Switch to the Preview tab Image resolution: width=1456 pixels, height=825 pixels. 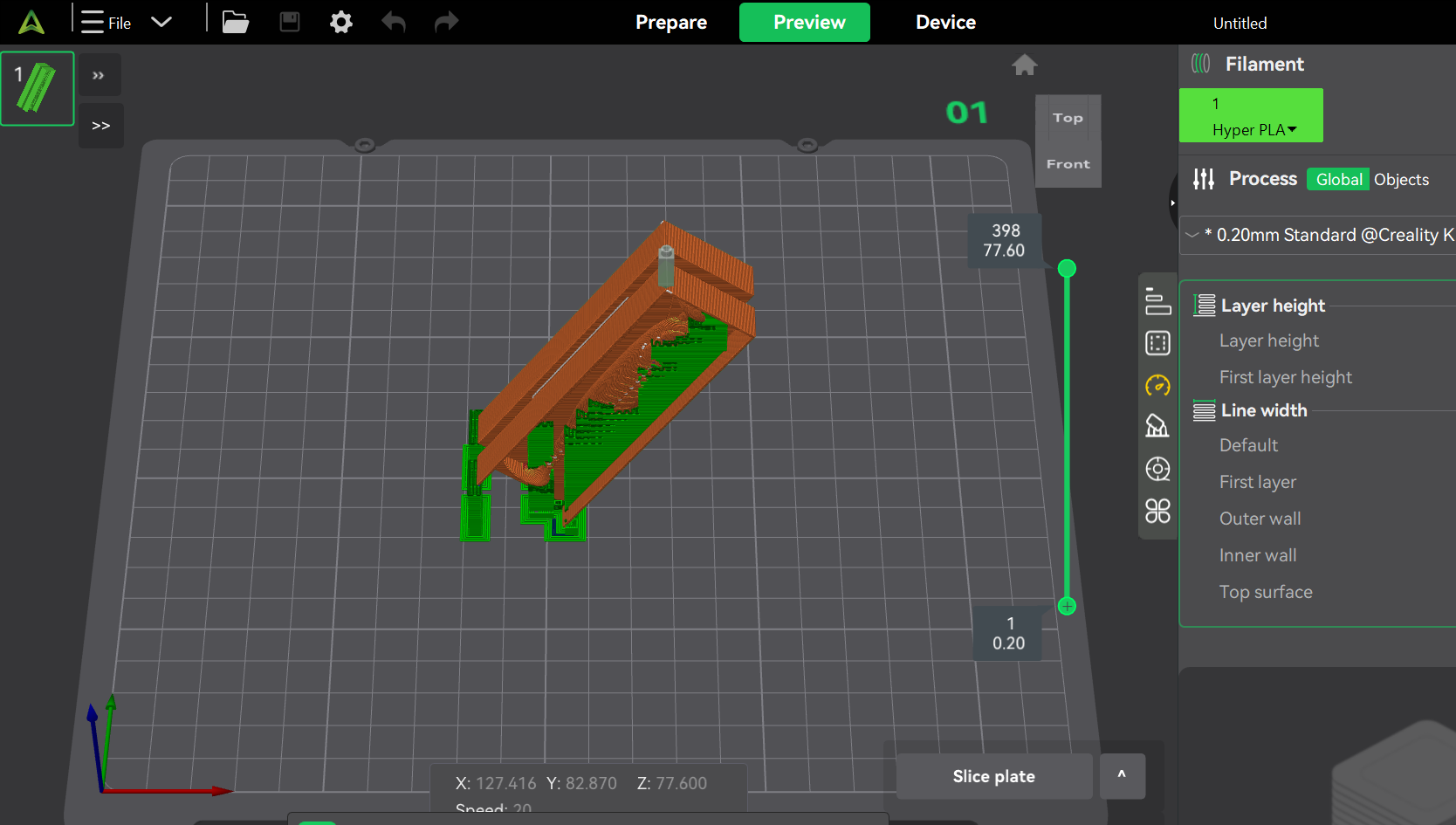[x=805, y=22]
